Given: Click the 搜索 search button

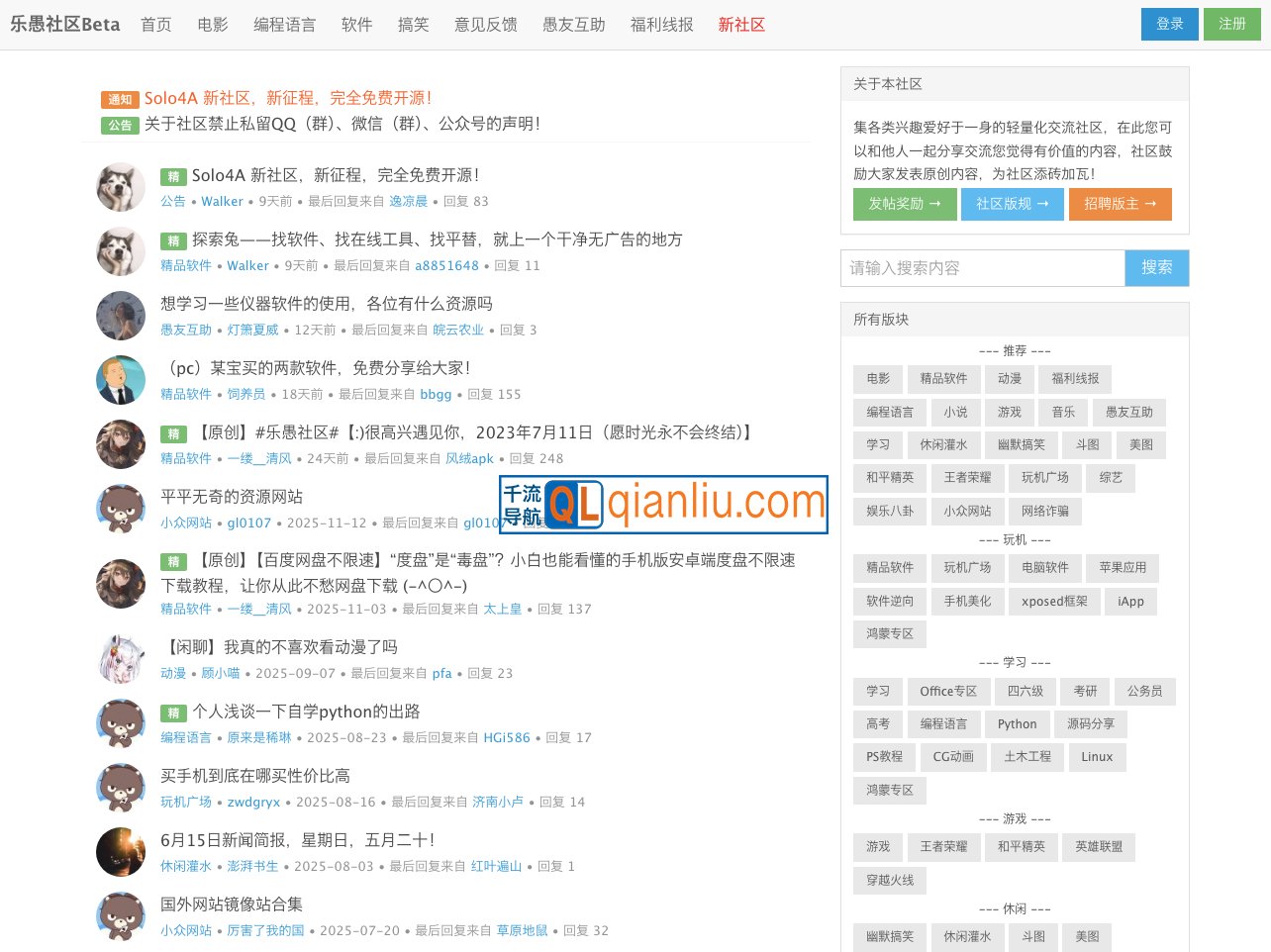Looking at the screenshot, I should 1156,268.
